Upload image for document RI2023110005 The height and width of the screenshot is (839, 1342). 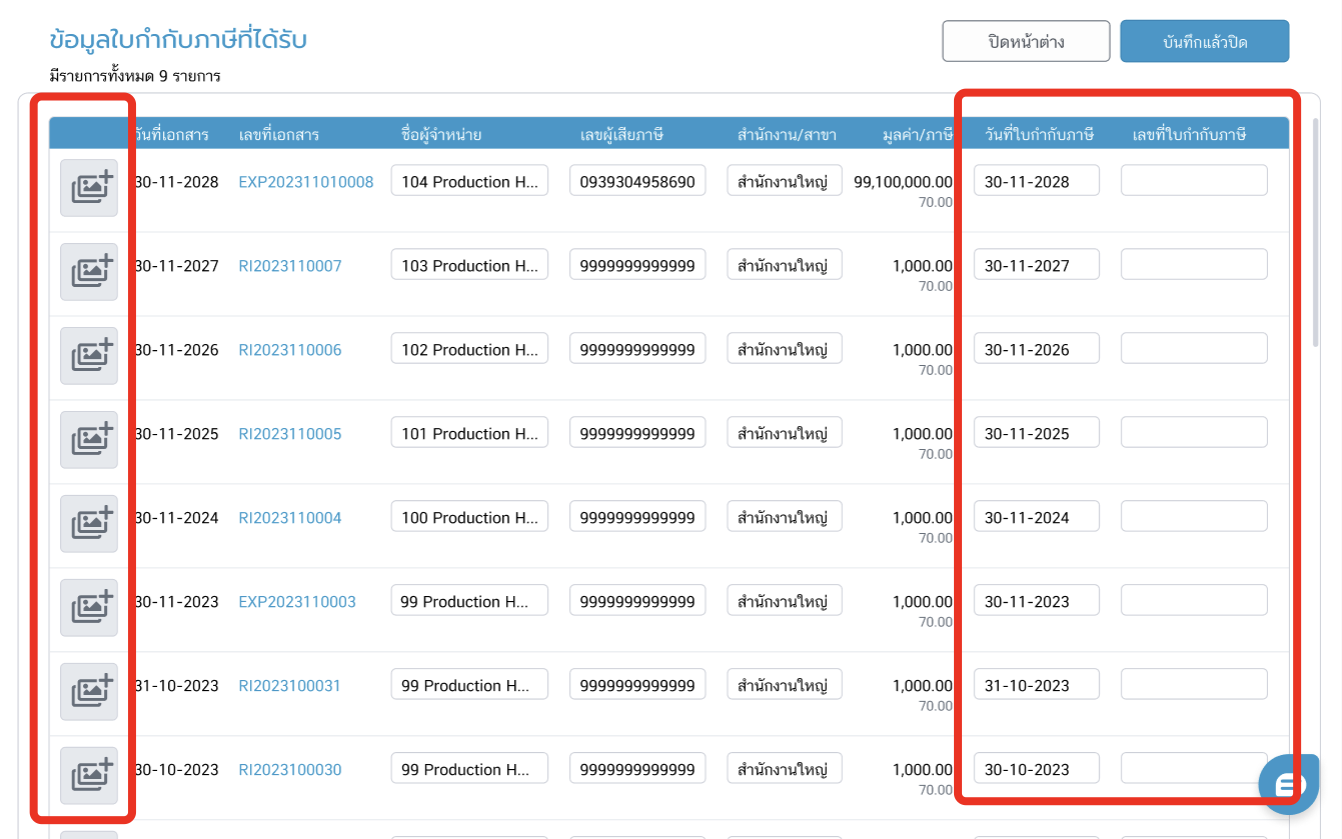click(x=89, y=439)
